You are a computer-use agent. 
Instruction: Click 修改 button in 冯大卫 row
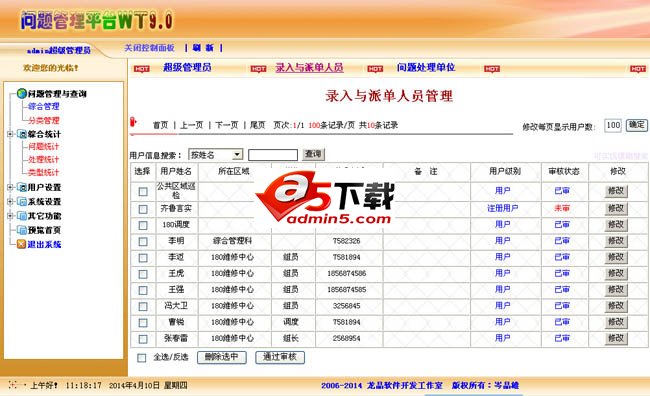[616, 306]
